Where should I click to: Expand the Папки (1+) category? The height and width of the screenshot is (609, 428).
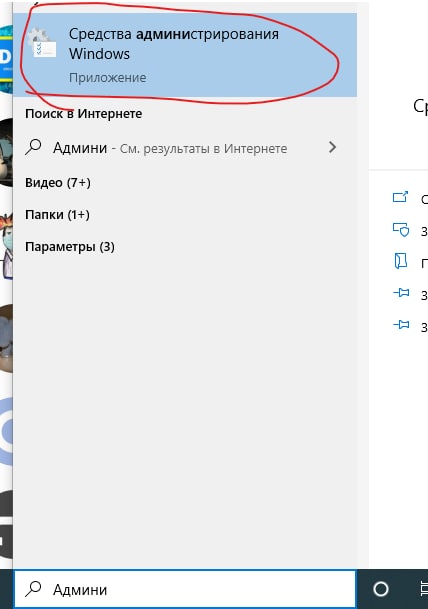click(57, 214)
